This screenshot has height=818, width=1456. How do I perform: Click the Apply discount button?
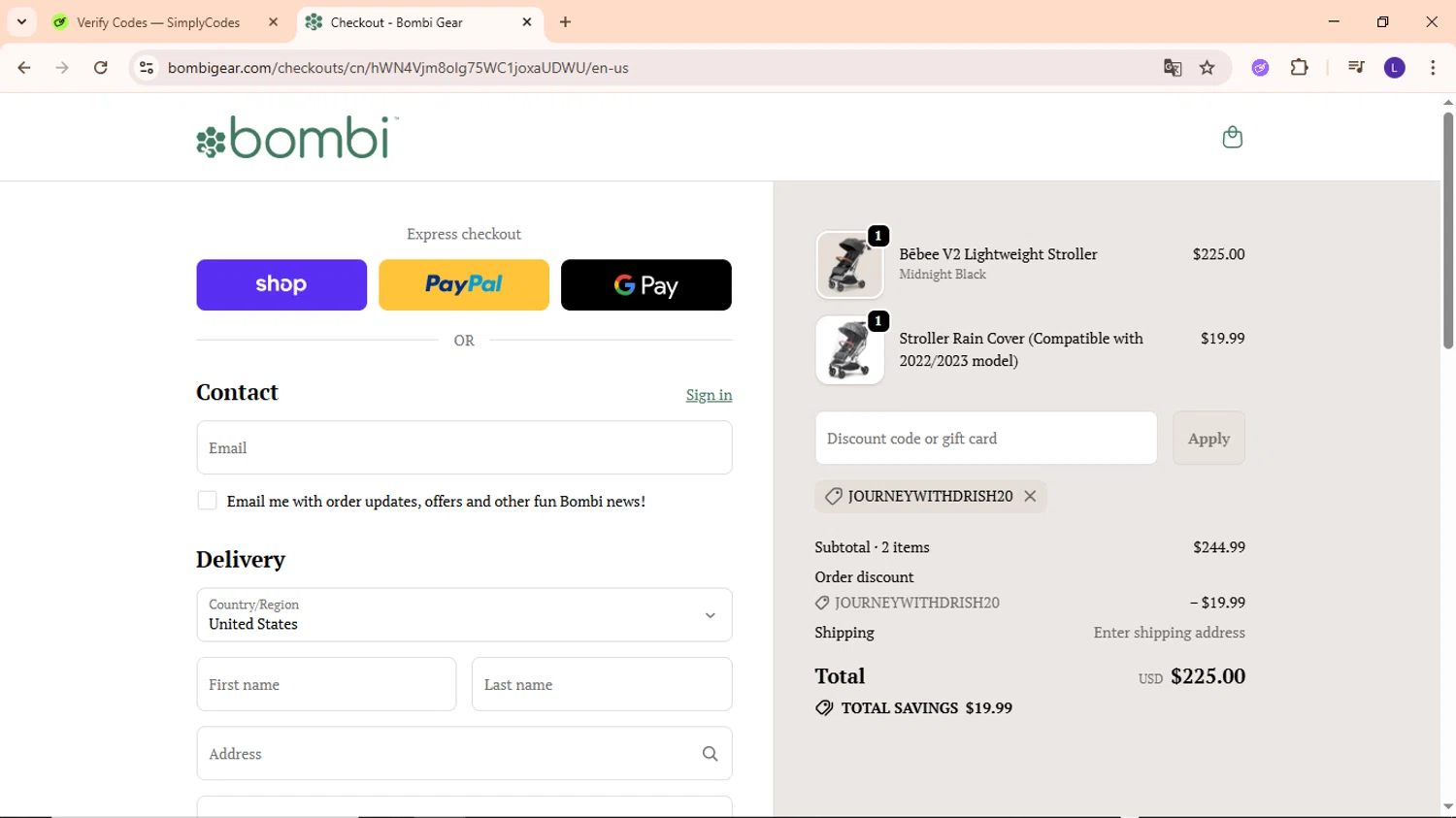pyautogui.click(x=1208, y=439)
